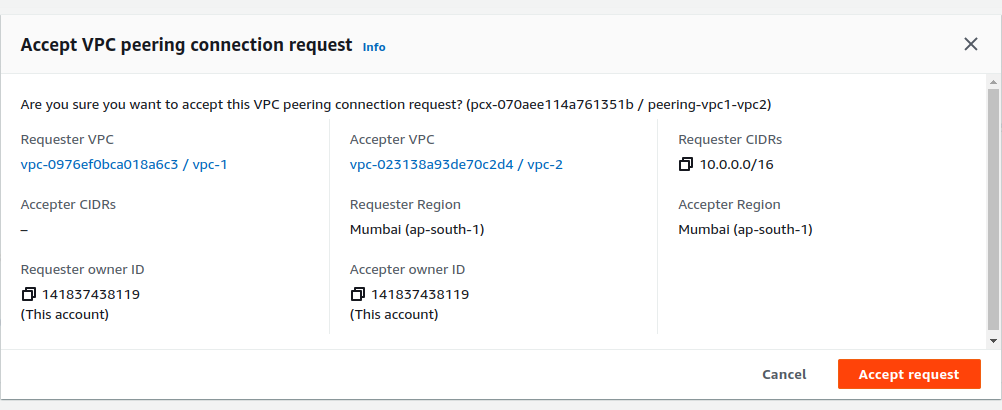Click the scrollbar up arrow

993,80
